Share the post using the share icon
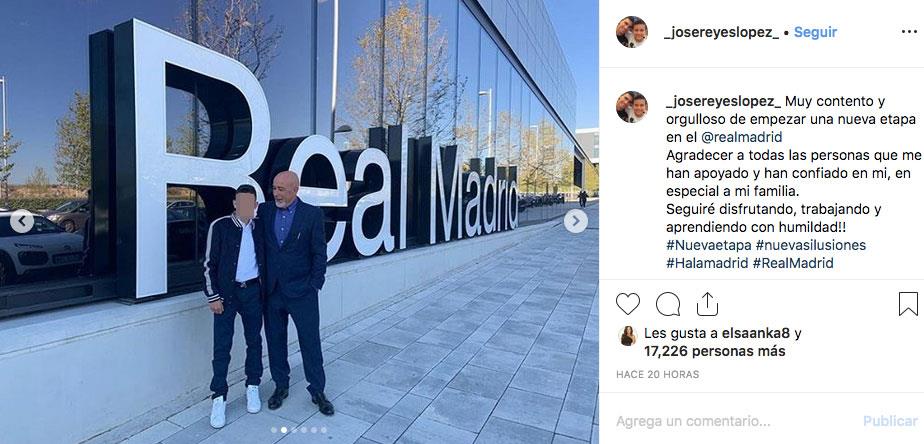Image resolution: width=924 pixels, height=444 pixels. pyautogui.click(x=707, y=304)
